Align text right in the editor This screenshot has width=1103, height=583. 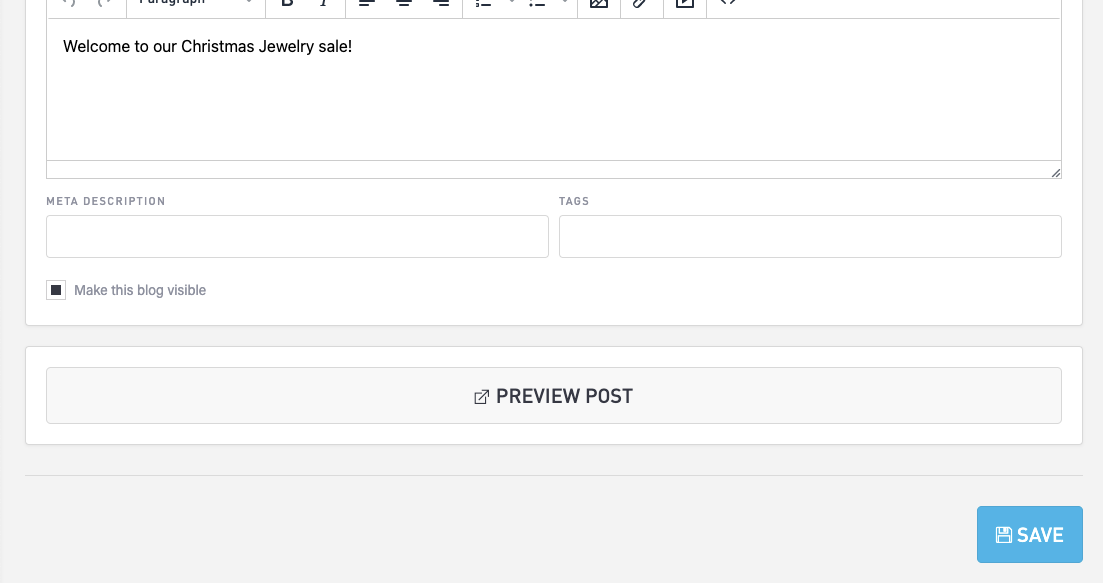[x=441, y=4]
